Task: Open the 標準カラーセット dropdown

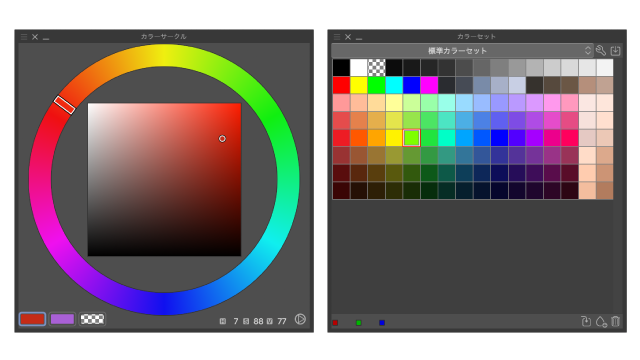Action: [x=462, y=51]
